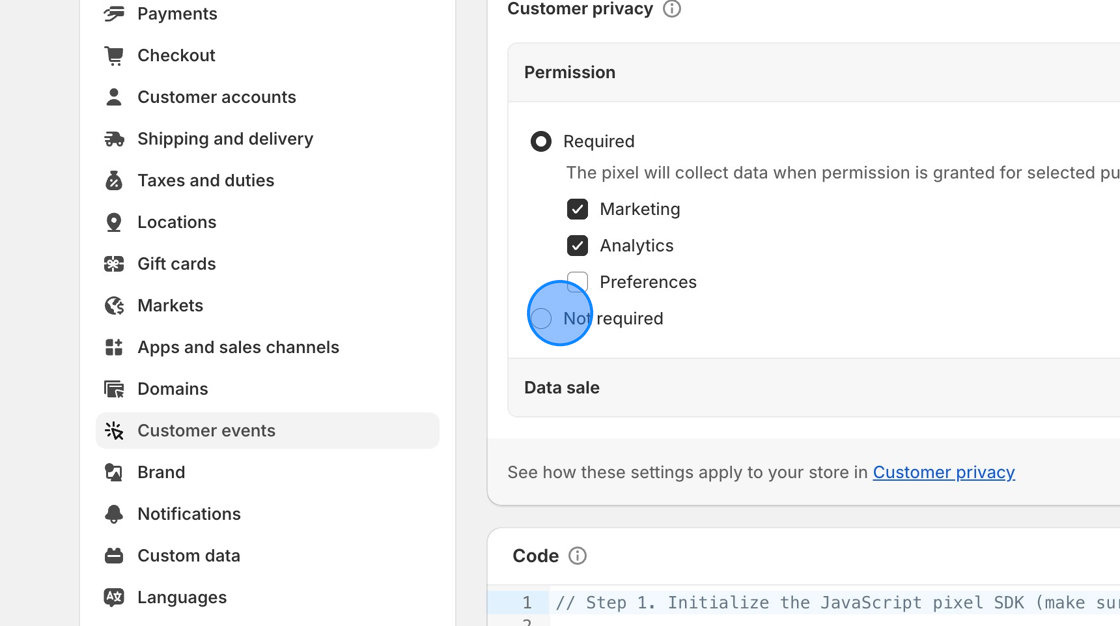Collapse the Permission section header
This screenshot has height=626, width=1120.
pyautogui.click(x=569, y=72)
